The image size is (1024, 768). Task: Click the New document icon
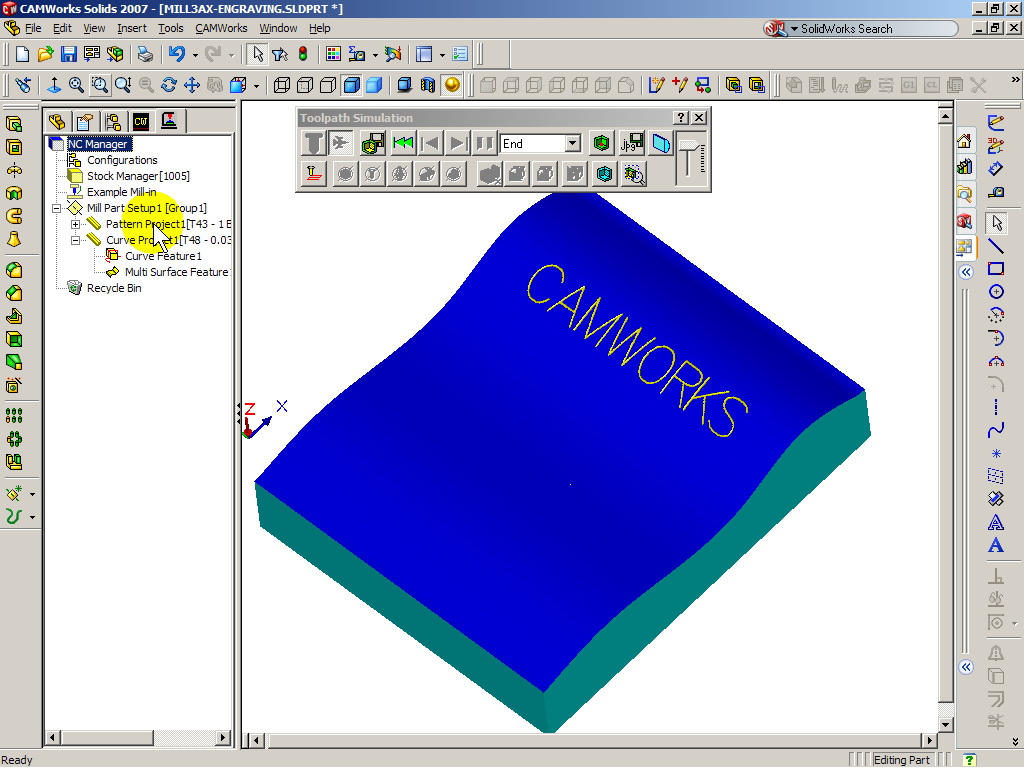click(22, 54)
